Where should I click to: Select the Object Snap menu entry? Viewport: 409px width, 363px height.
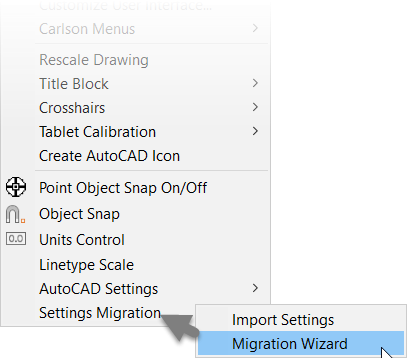[79, 214]
